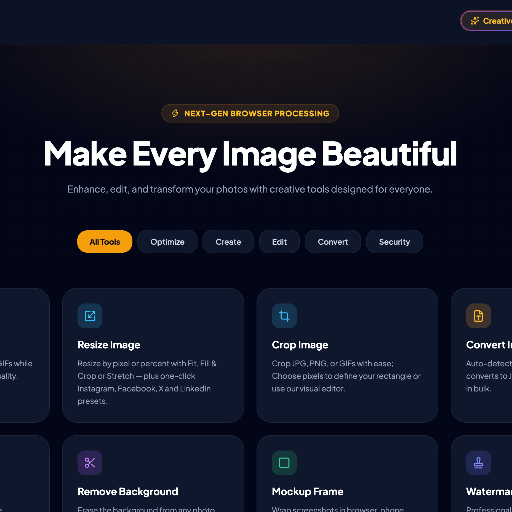This screenshot has width=512, height=512.
Task: Switch to the Optimize filter tab
Action: (167, 242)
